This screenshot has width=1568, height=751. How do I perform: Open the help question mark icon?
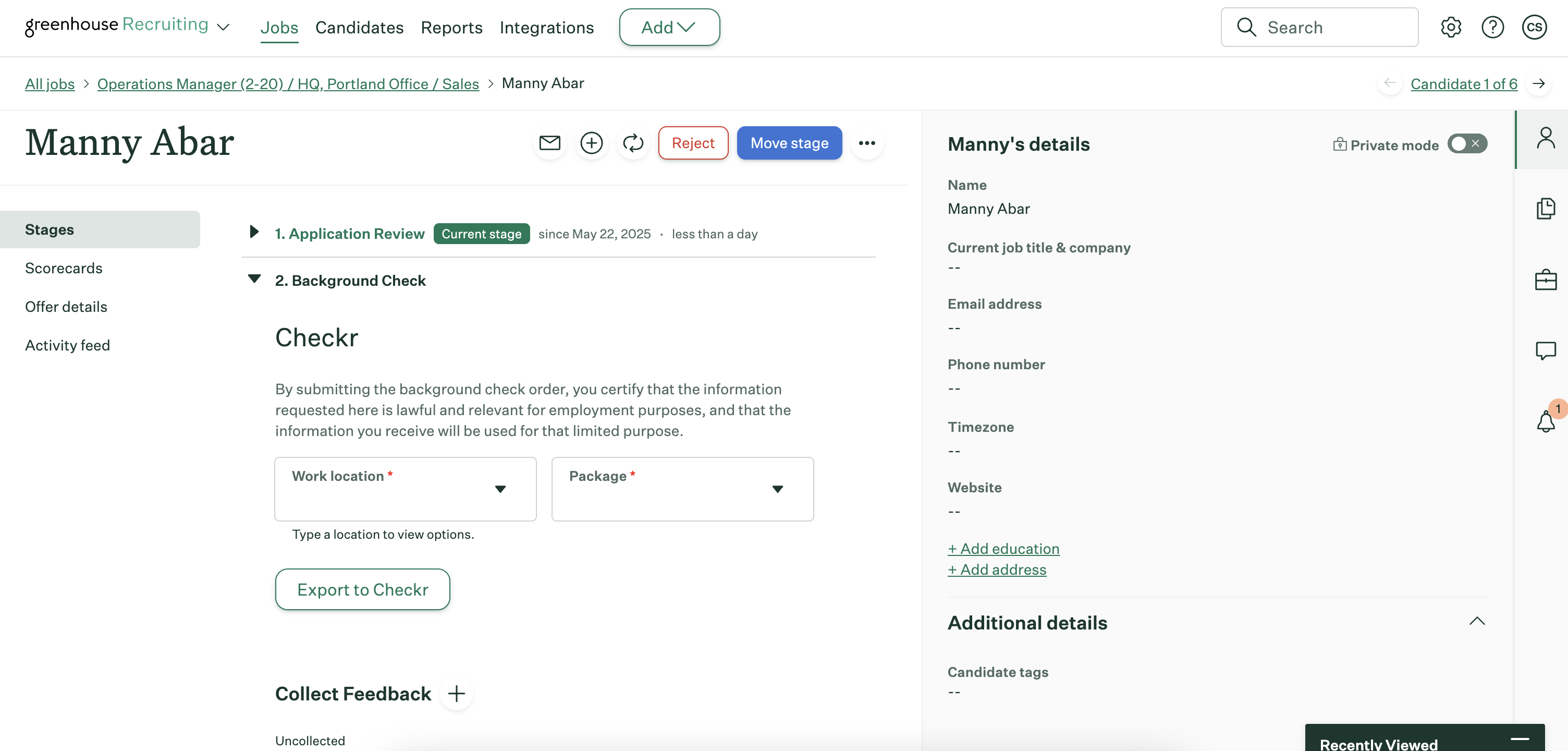coord(1492,28)
